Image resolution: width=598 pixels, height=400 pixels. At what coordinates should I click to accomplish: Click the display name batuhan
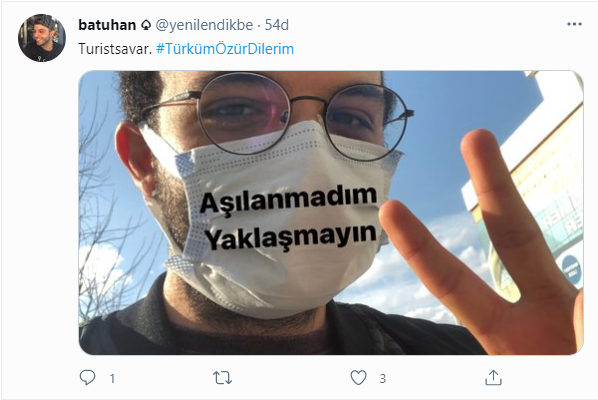(107, 25)
